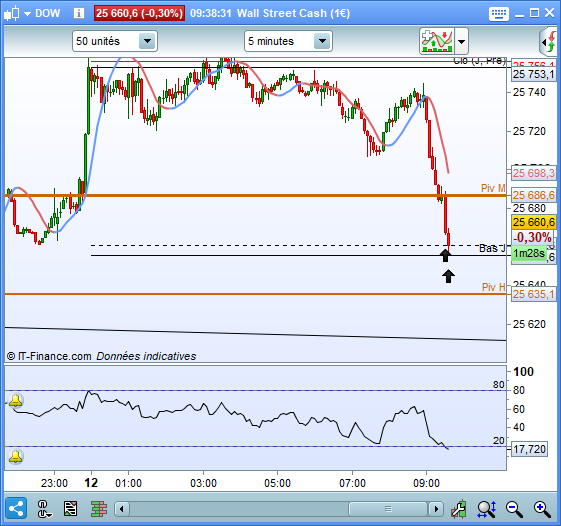Click the Piv M pivot line label
Screen dimensions: 561x526
tap(493, 188)
